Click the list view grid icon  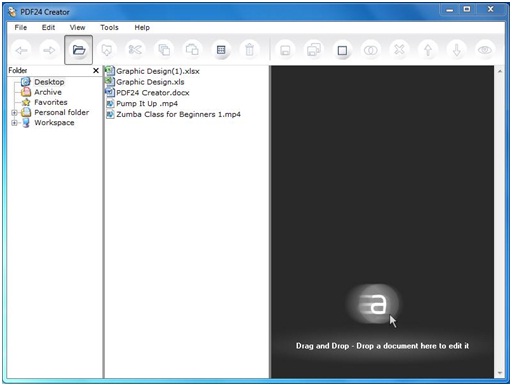[x=221, y=50]
